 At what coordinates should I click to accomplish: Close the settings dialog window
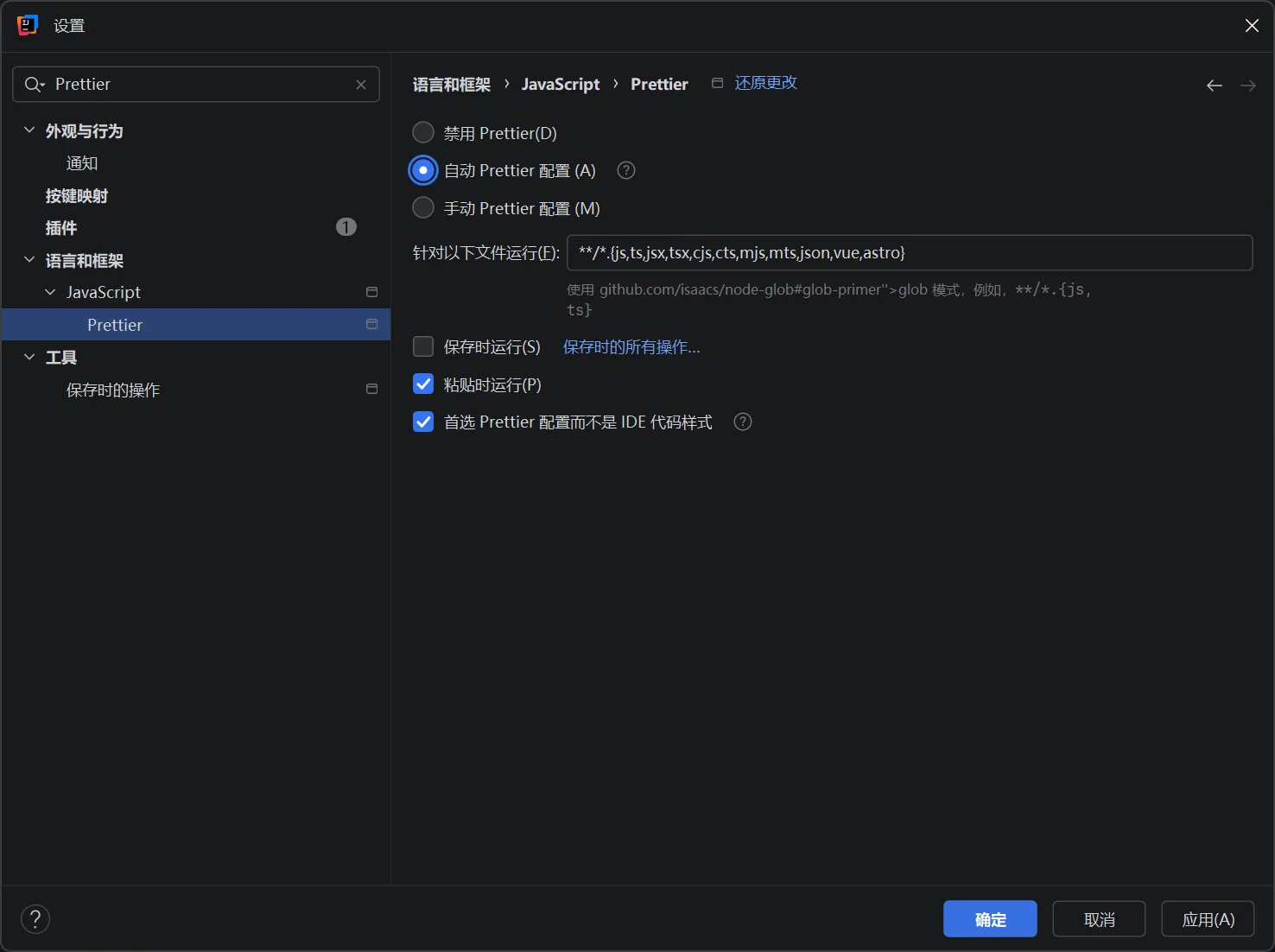(x=1251, y=25)
